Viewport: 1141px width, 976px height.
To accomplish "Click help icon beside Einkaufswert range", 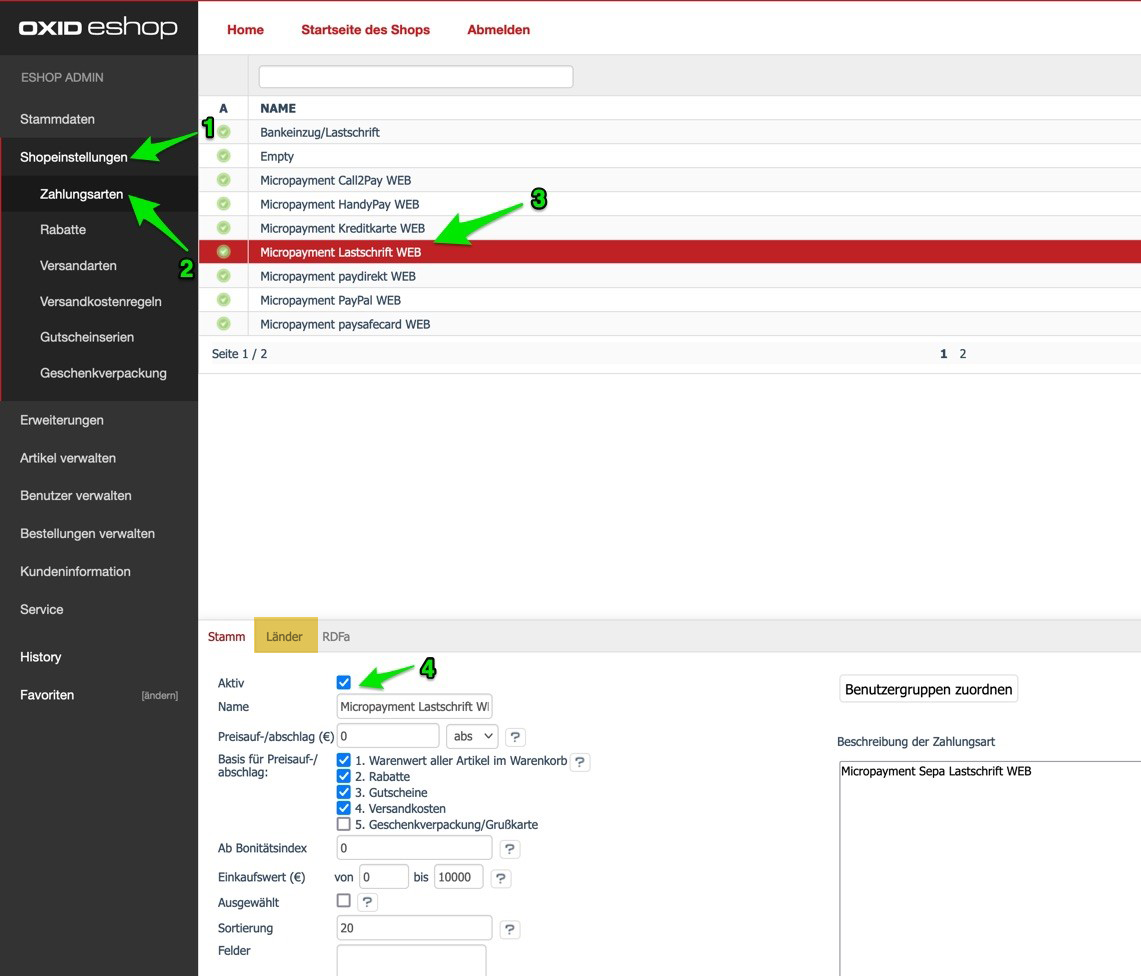I will 501,878.
